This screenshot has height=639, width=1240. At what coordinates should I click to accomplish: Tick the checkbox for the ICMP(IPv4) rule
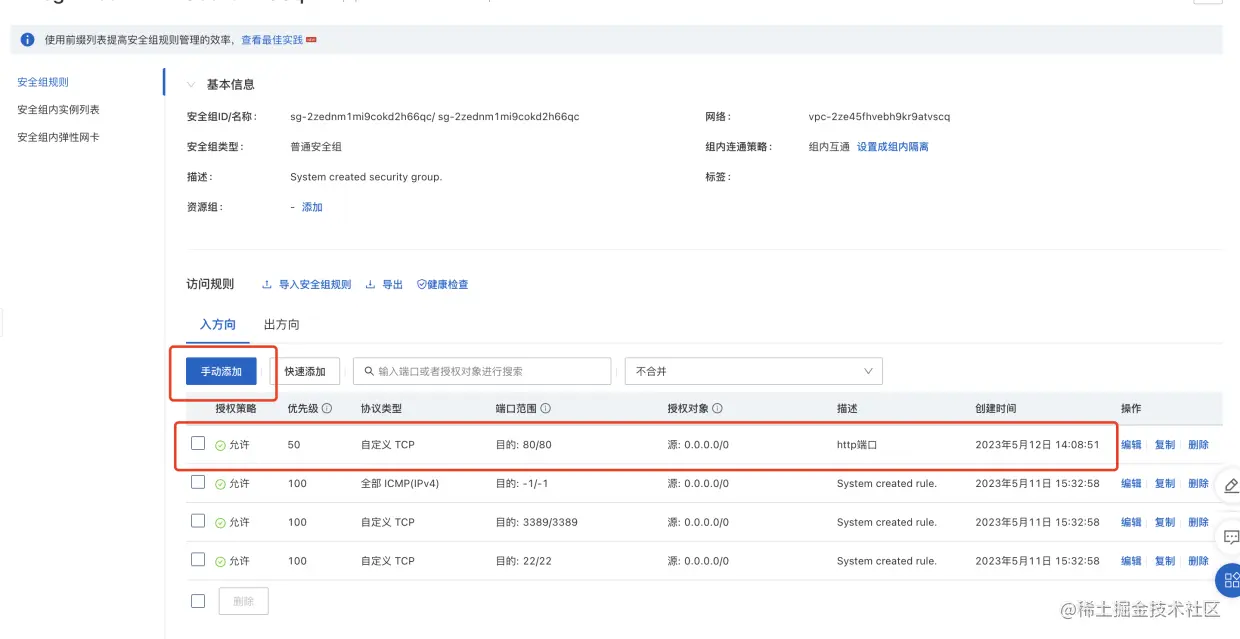198,482
